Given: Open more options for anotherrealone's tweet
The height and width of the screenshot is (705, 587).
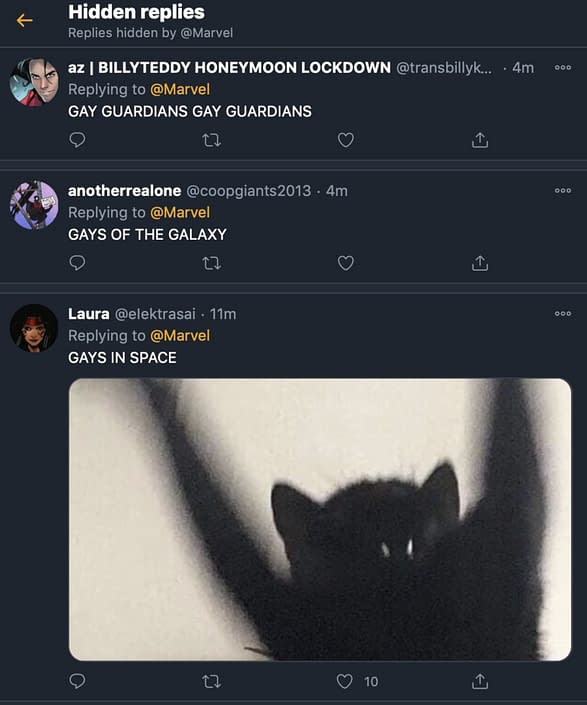Looking at the screenshot, I should [563, 191].
